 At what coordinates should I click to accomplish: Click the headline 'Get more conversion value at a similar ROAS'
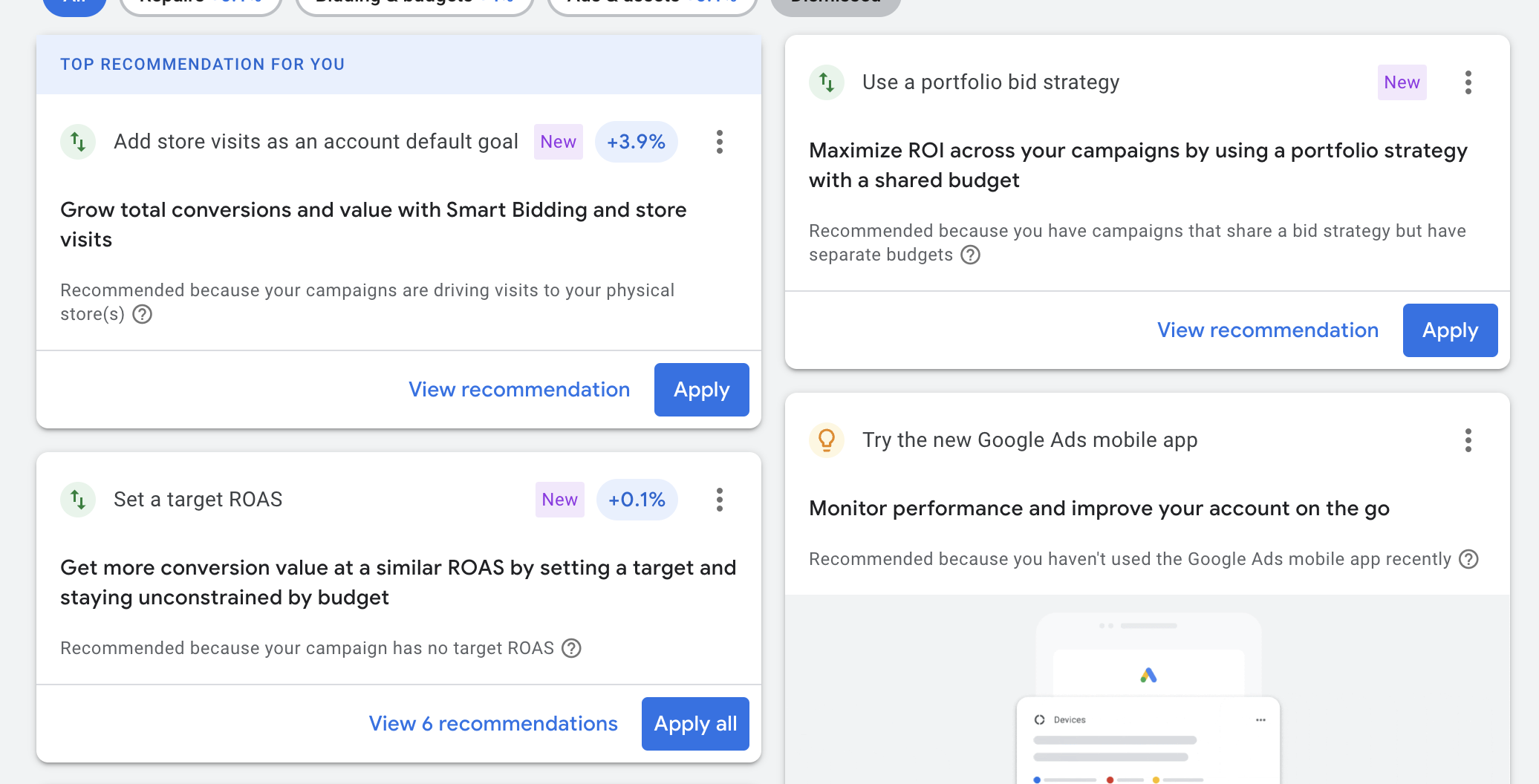[398, 583]
